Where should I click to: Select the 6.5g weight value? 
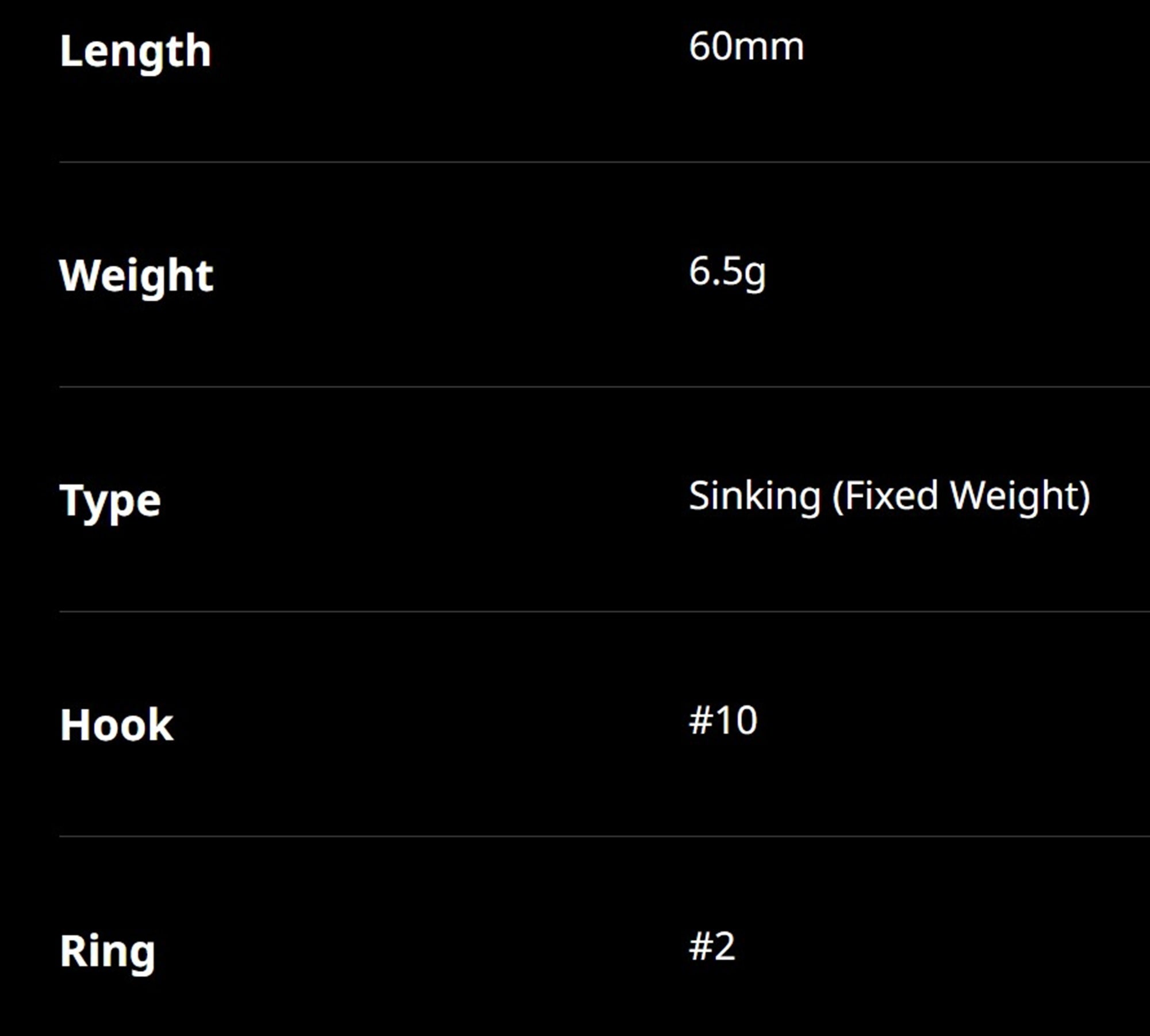coord(727,273)
